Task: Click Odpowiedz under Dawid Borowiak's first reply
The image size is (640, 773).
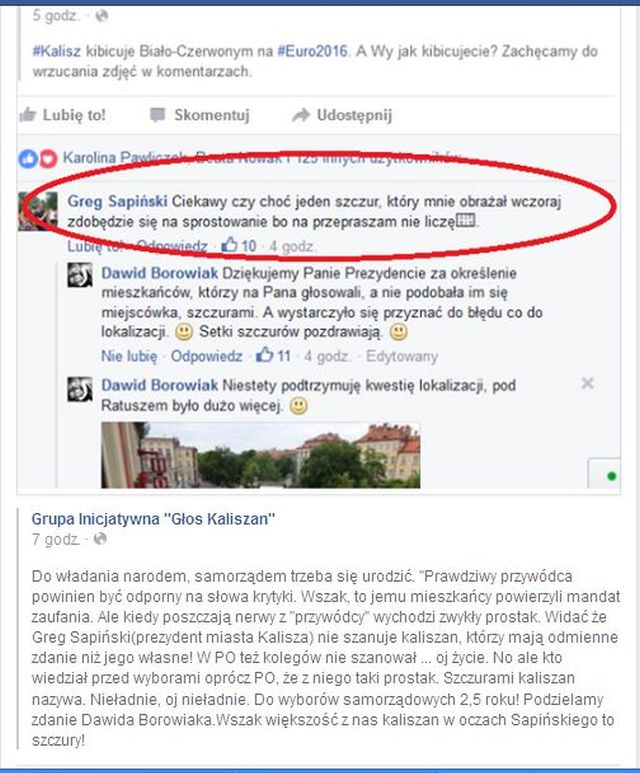Action: point(207,356)
